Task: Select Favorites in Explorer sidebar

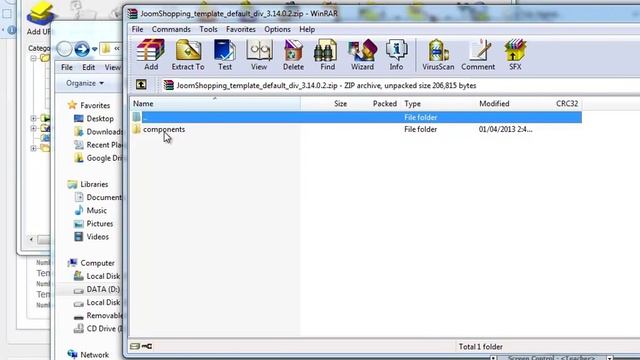Action: click(95, 105)
